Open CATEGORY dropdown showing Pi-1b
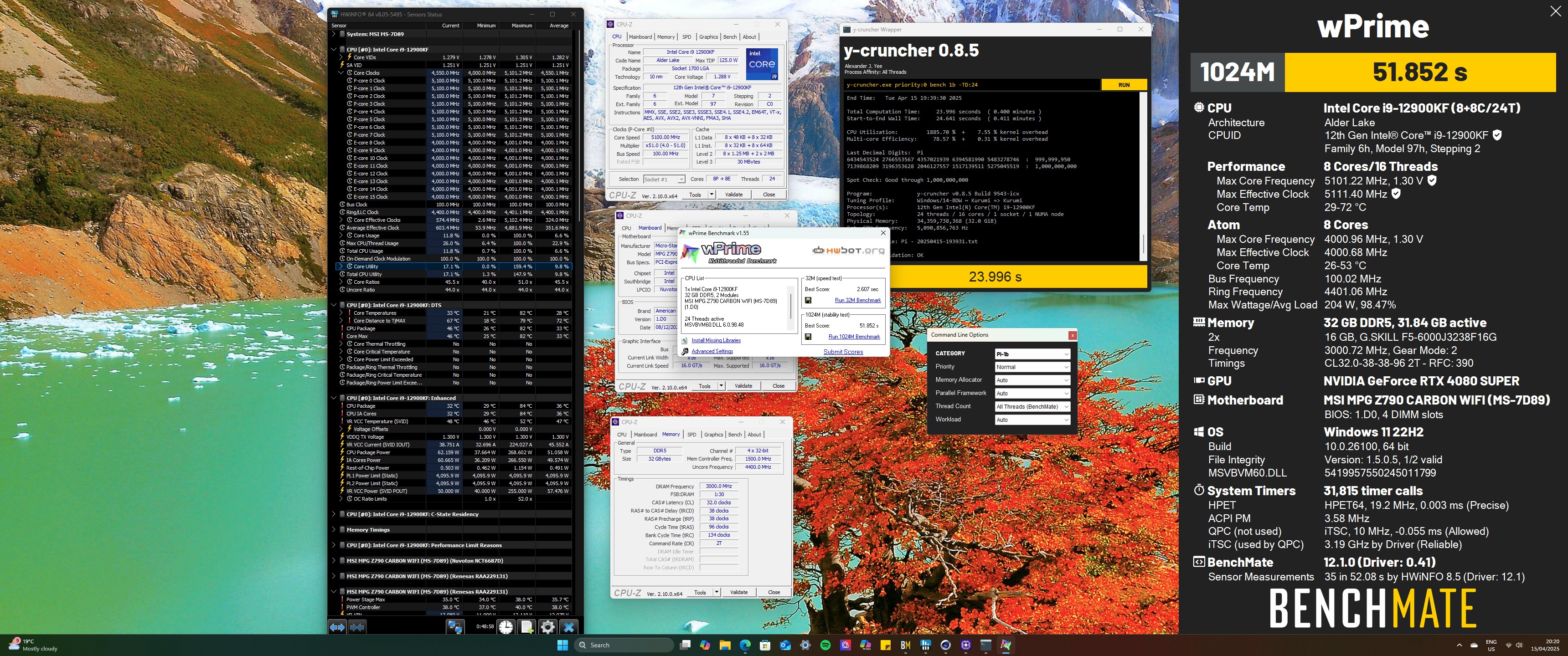The image size is (1568, 656). pos(1032,354)
